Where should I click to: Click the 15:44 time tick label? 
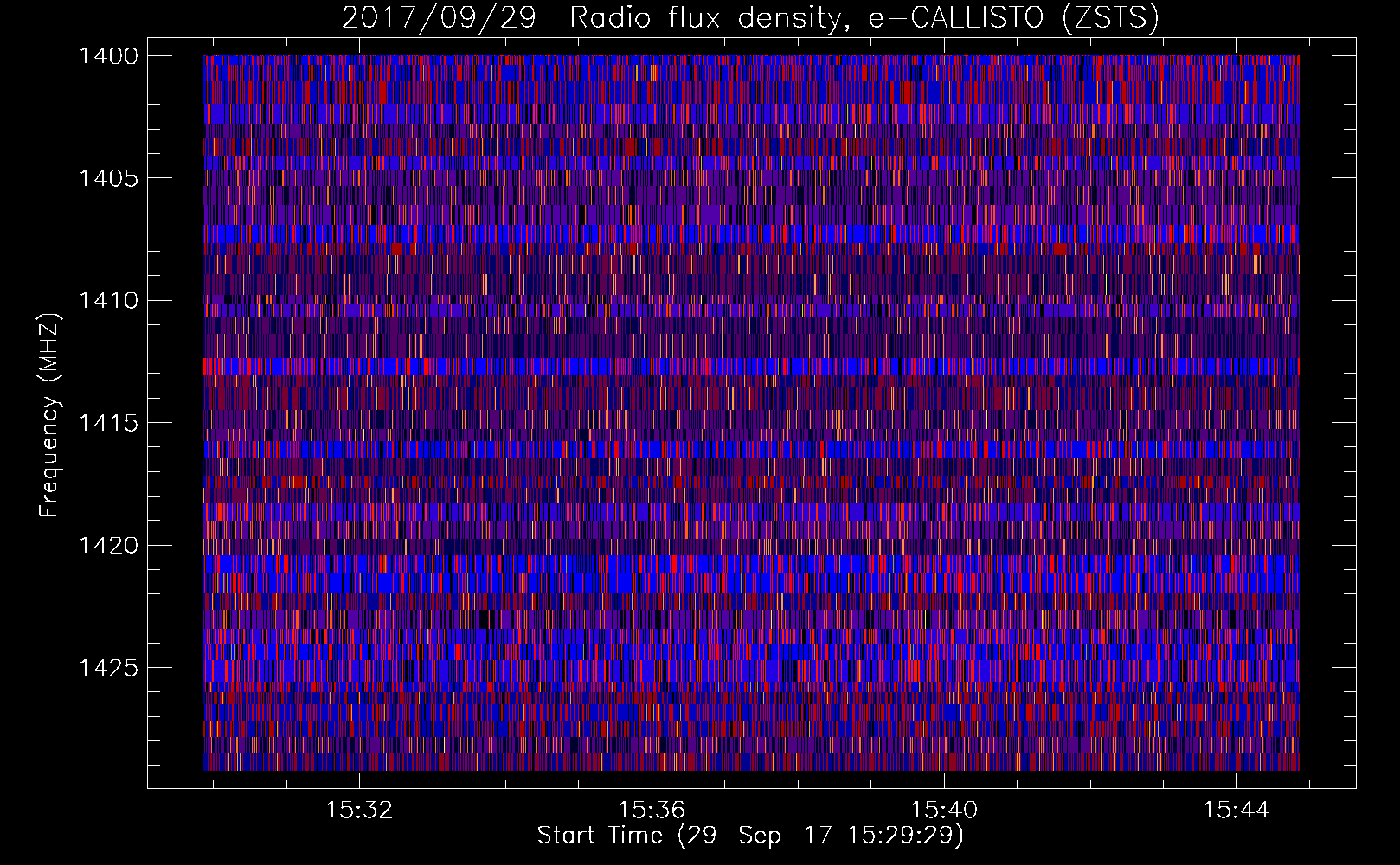pyautogui.click(x=1236, y=810)
